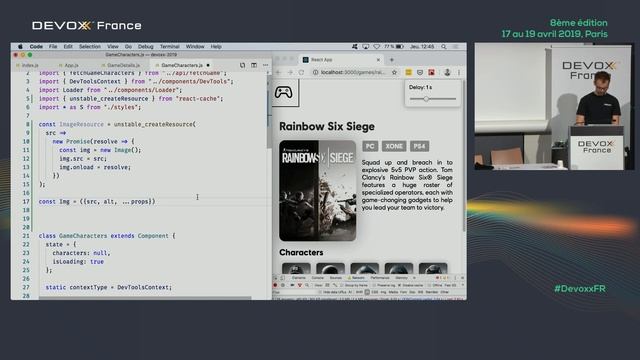Screen dimensions: 640x360
Task: Open the browser profile avatar
Action: (447, 72)
